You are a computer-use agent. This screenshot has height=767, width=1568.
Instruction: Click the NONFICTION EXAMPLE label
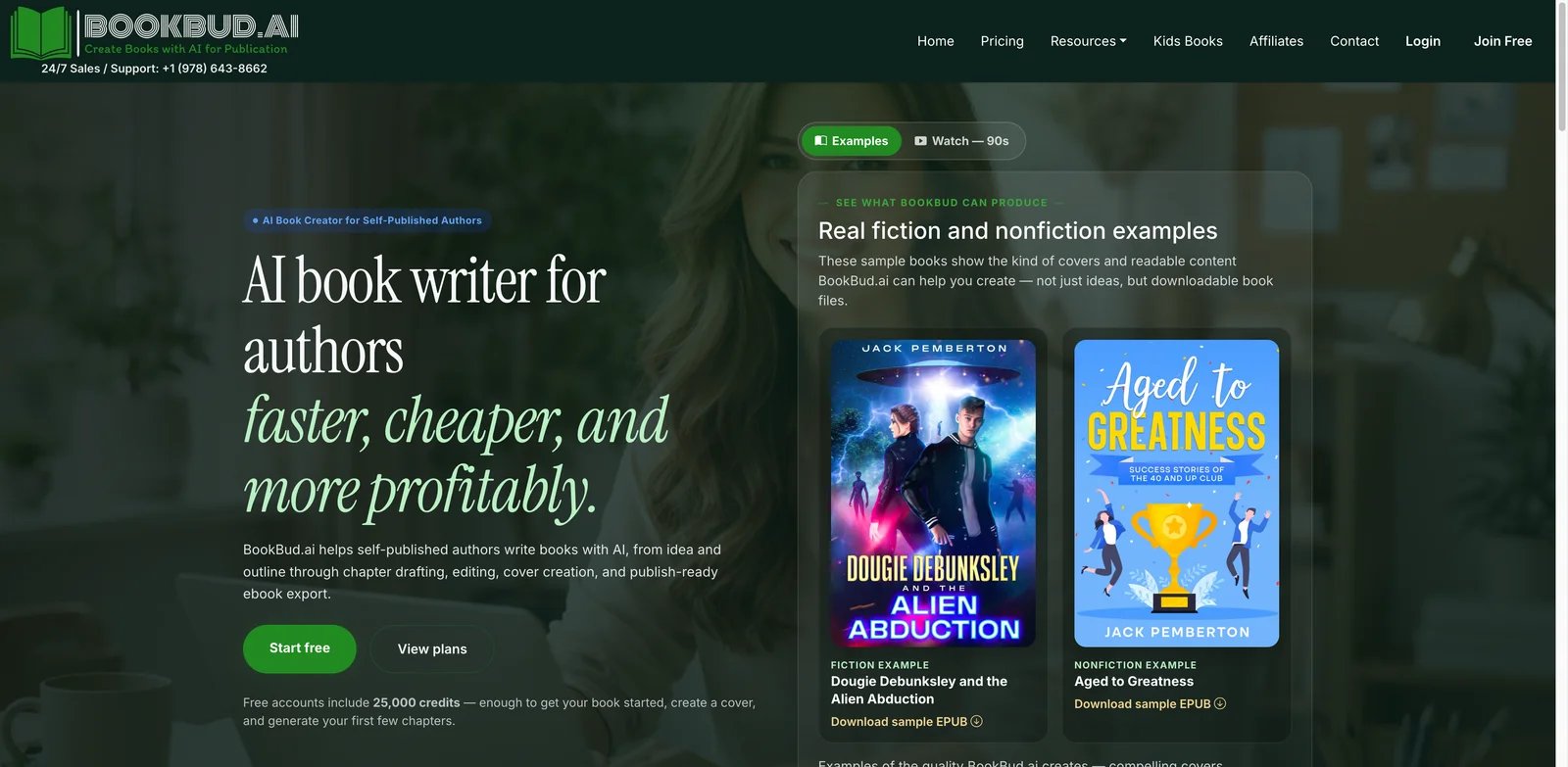(1135, 665)
